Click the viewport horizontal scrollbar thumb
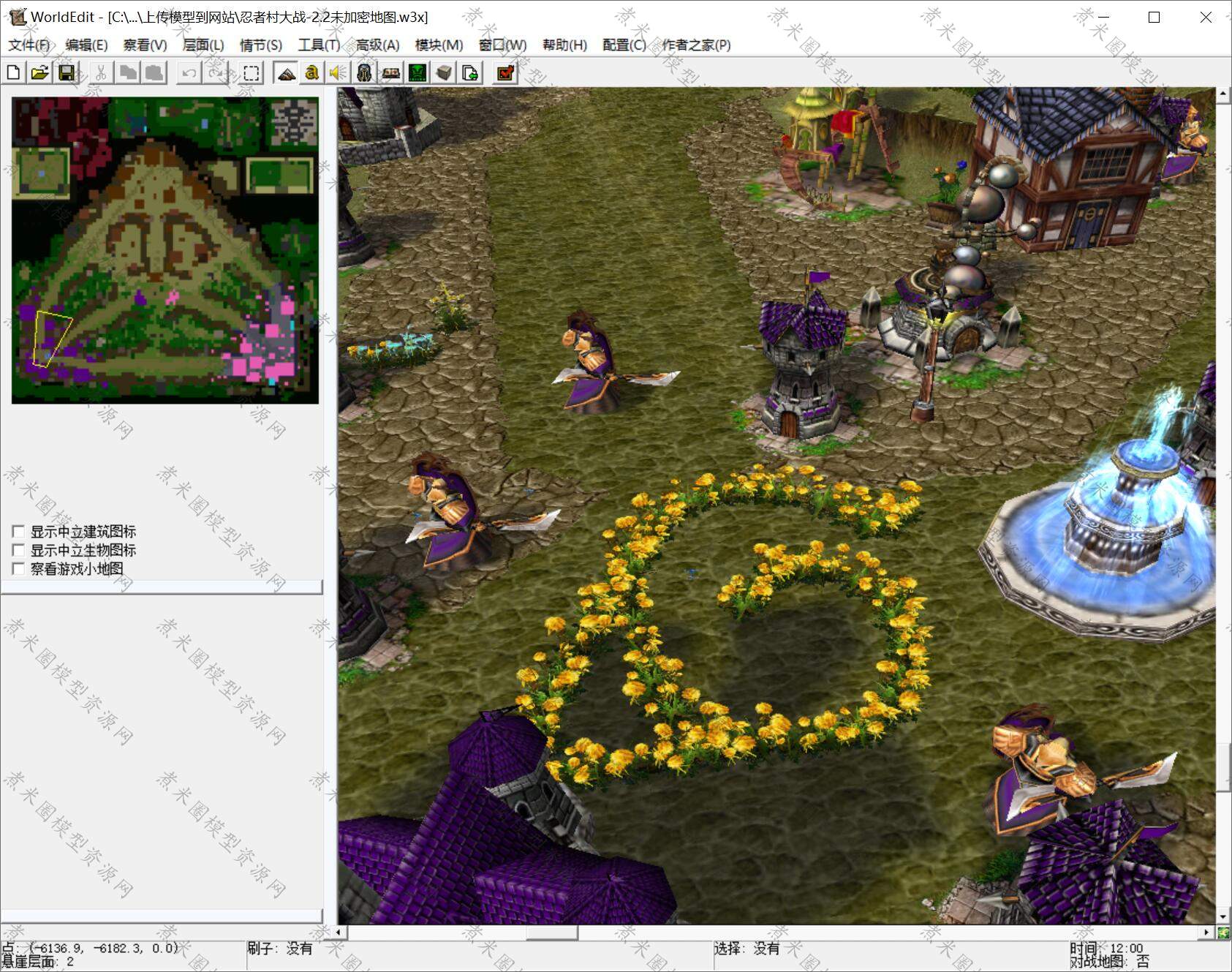 pos(552,933)
